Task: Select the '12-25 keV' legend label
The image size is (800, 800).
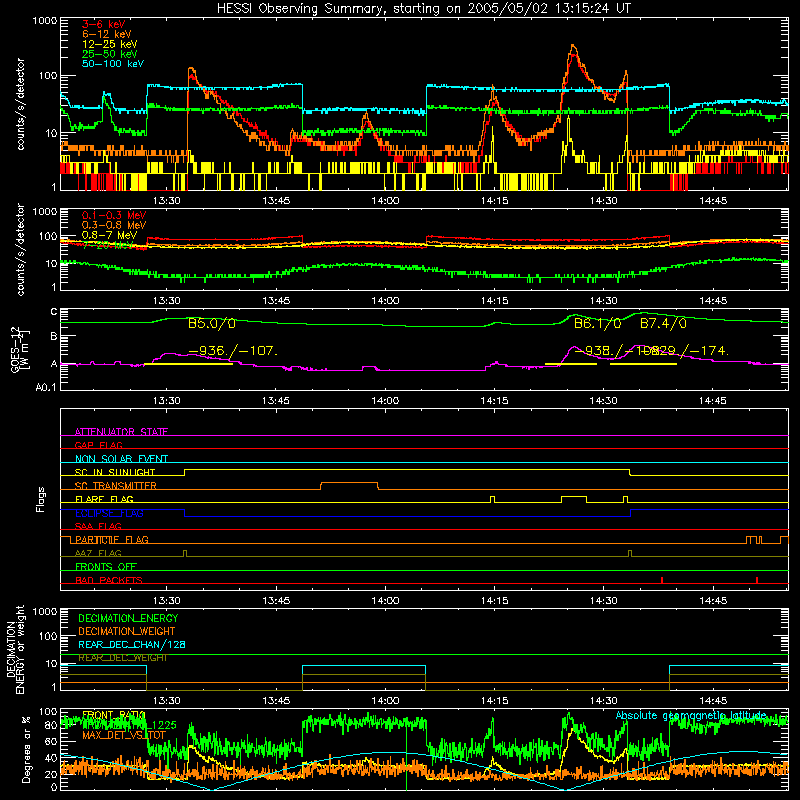Action: coord(110,44)
